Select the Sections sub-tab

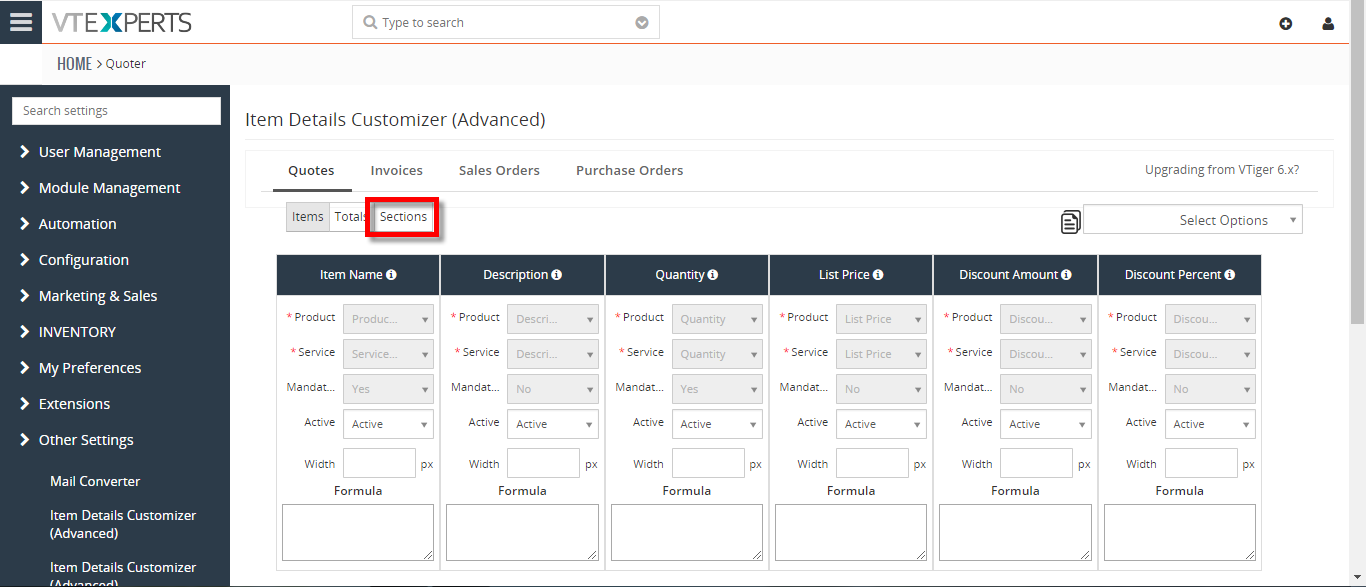pos(403,217)
